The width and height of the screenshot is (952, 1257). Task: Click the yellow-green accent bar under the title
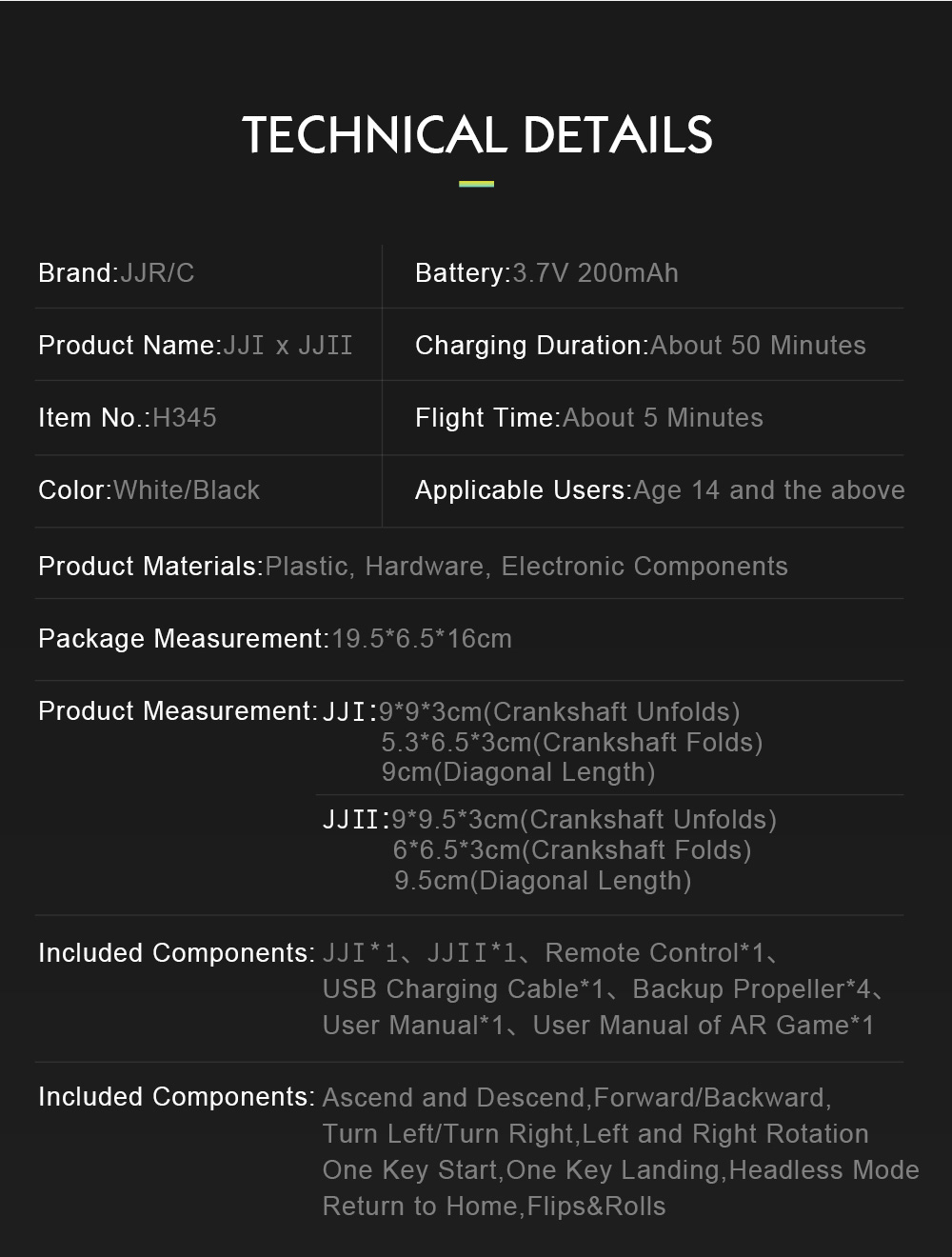[476, 184]
